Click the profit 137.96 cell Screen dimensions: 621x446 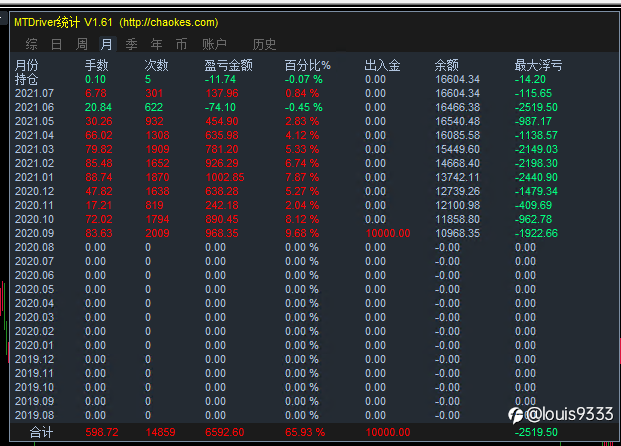[222, 93]
